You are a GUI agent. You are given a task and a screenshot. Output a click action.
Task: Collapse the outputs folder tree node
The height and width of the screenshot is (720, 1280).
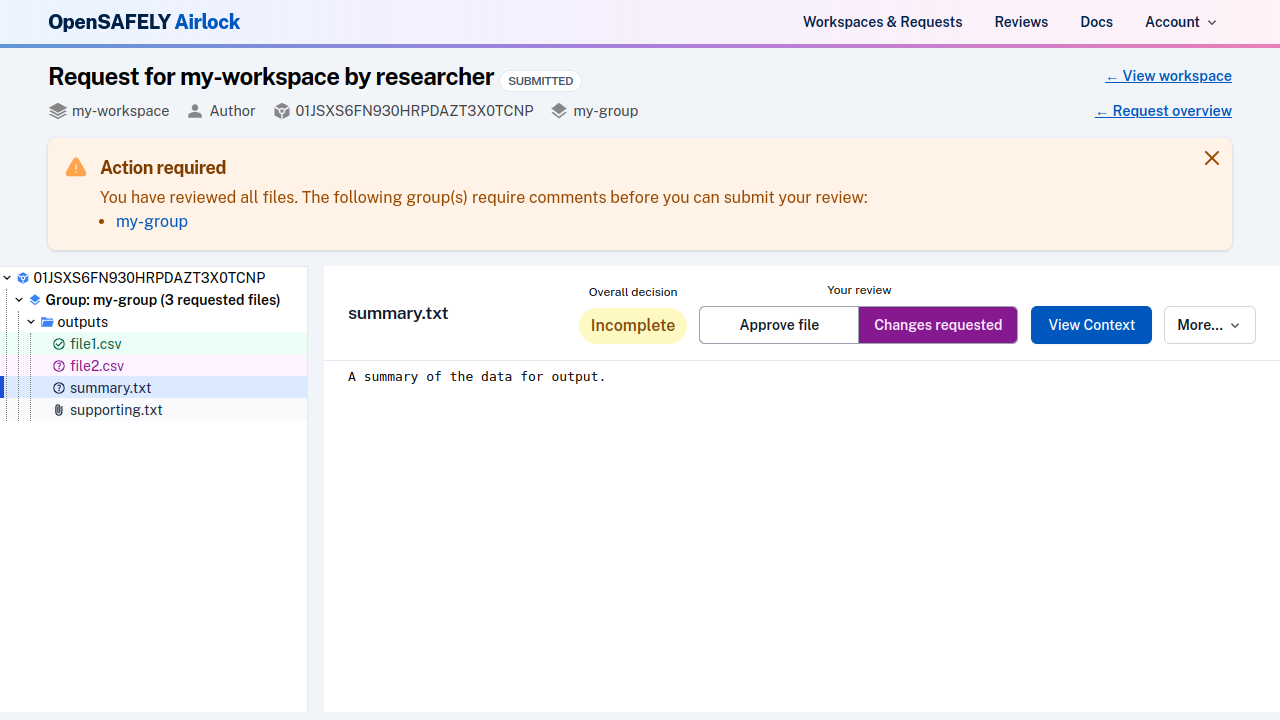[x=30, y=322]
